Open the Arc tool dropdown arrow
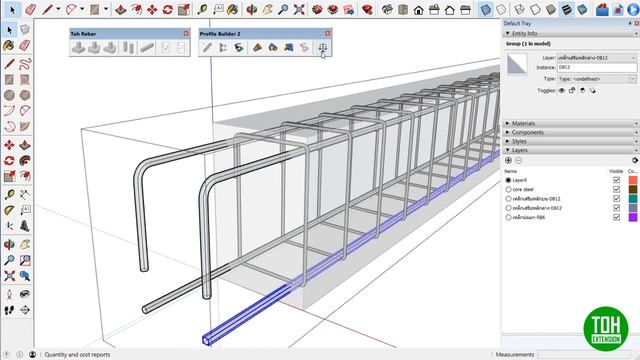This screenshot has width=640, height=360. click(82, 9)
